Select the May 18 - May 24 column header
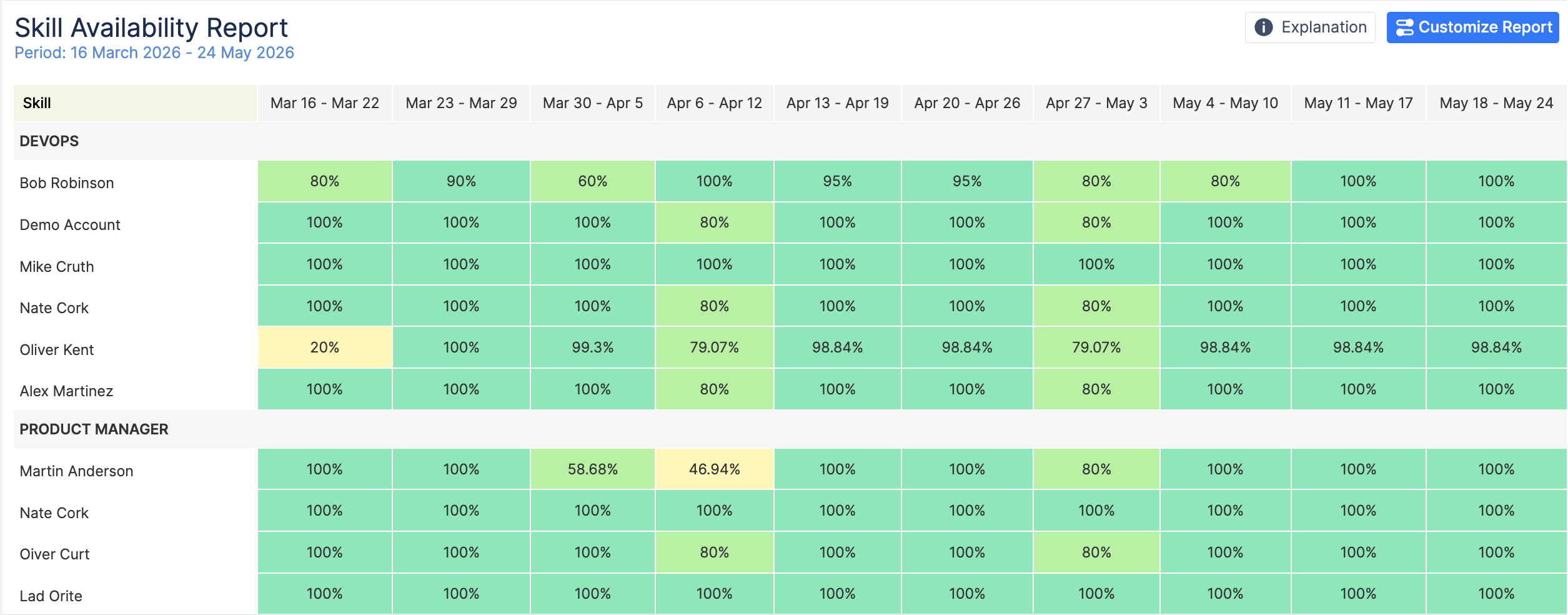This screenshot has height=615, width=1568. point(1496,103)
